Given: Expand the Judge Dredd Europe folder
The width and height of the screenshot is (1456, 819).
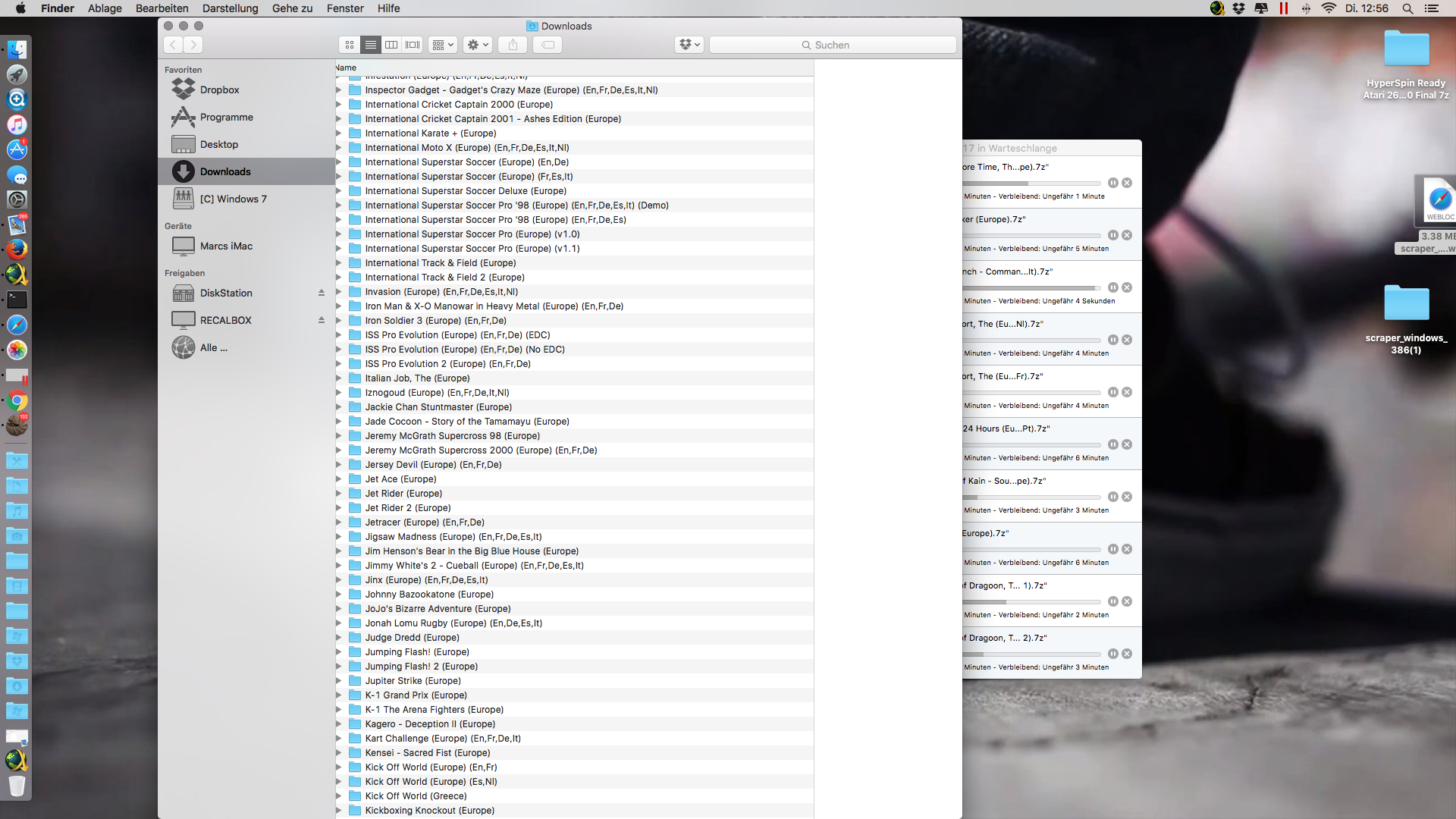Looking at the screenshot, I should pos(339,637).
